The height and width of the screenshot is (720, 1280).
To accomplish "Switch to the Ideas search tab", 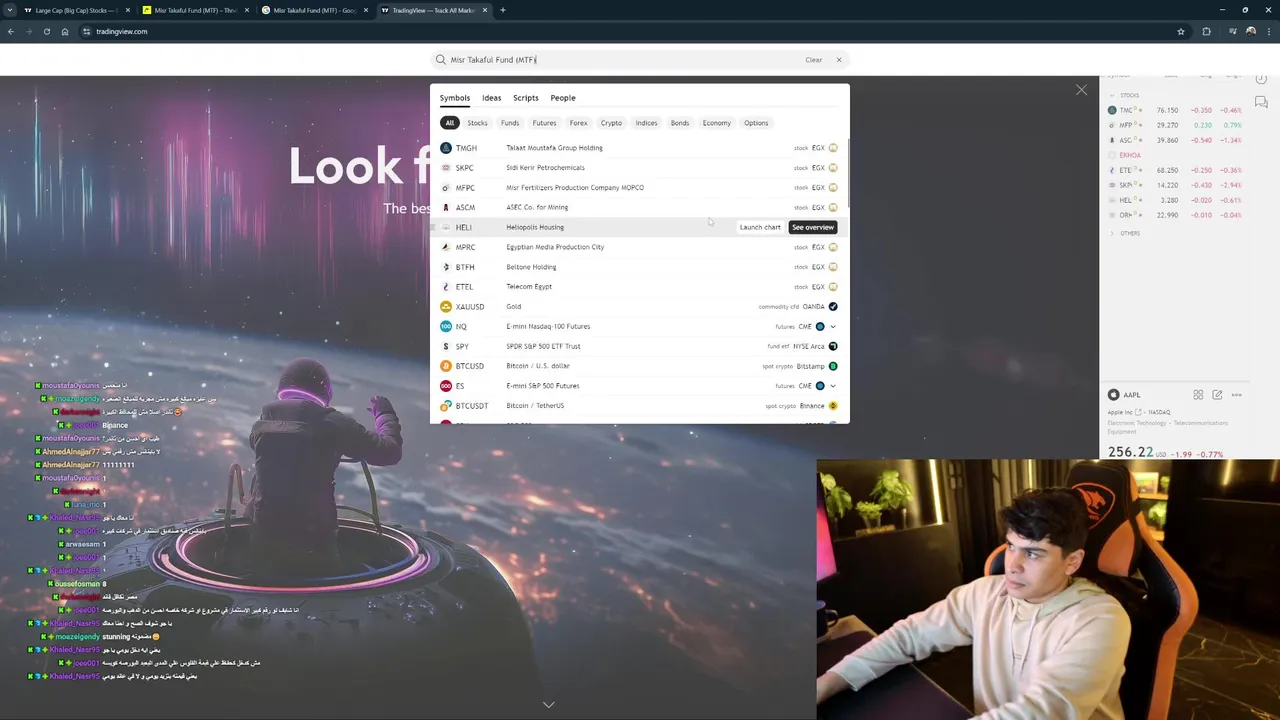I will (491, 98).
